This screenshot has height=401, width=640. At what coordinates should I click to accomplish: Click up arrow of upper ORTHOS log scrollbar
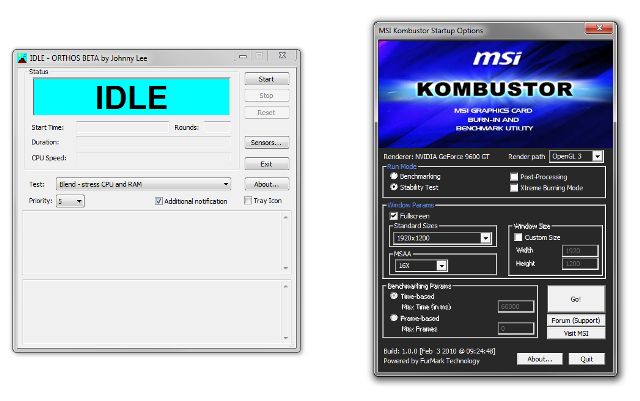(x=286, y=218)
